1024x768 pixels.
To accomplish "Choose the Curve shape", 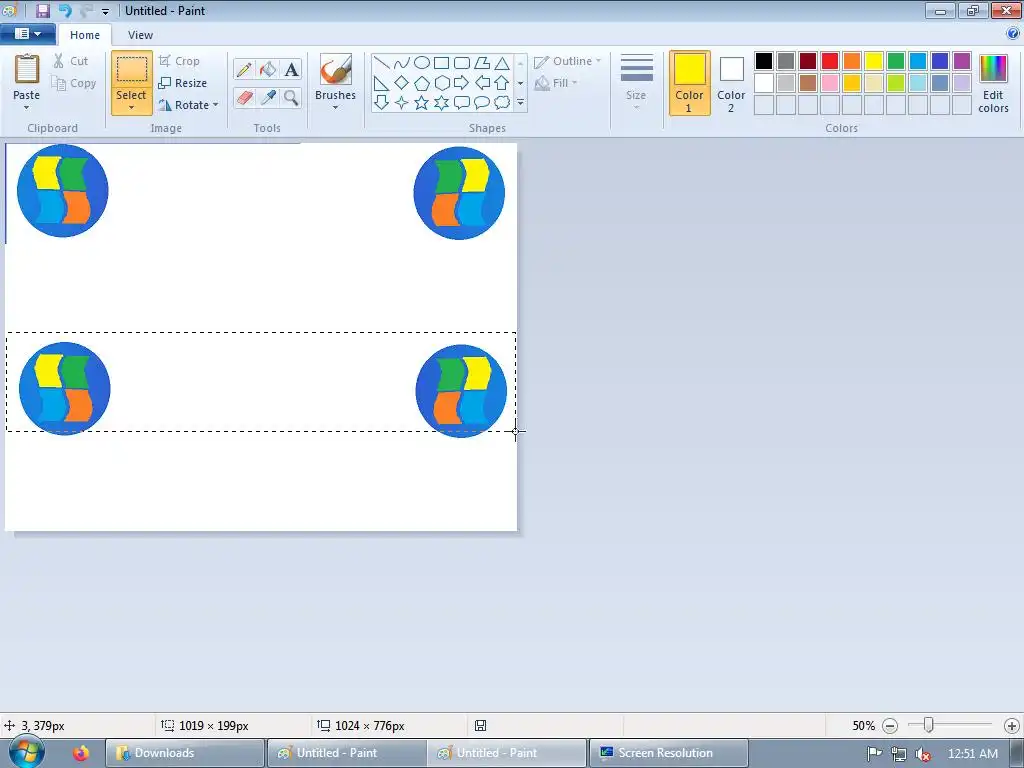I will pos(402,63).
